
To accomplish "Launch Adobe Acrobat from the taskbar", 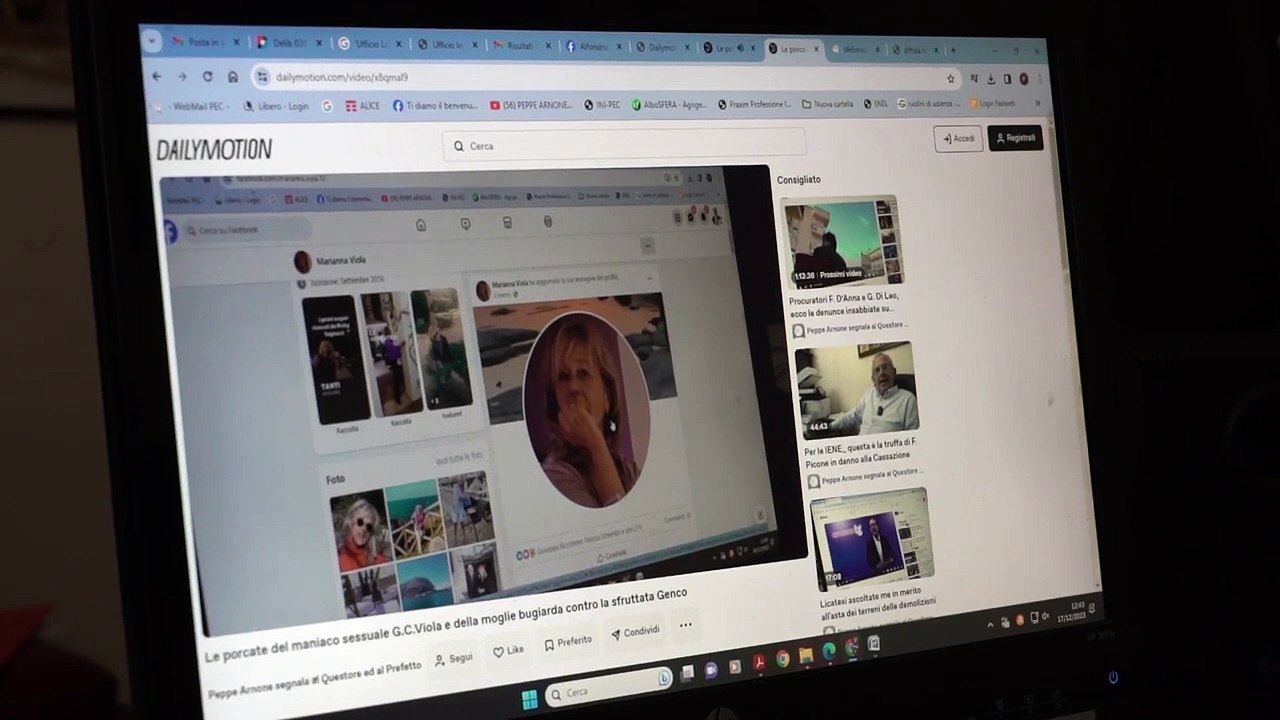I will (x=760, y=661).
